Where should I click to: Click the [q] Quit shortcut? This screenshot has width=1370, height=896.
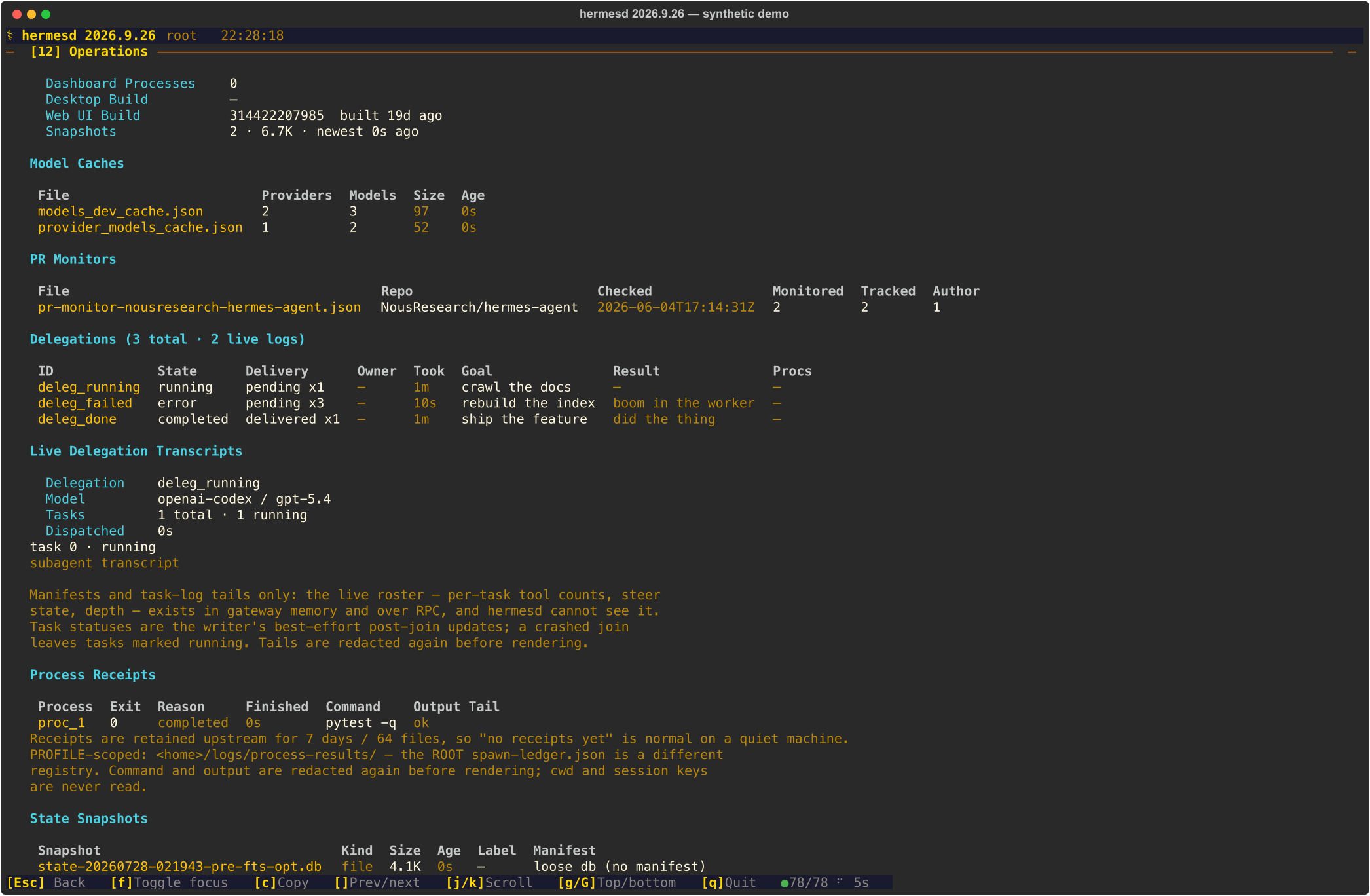coord(729,882)
